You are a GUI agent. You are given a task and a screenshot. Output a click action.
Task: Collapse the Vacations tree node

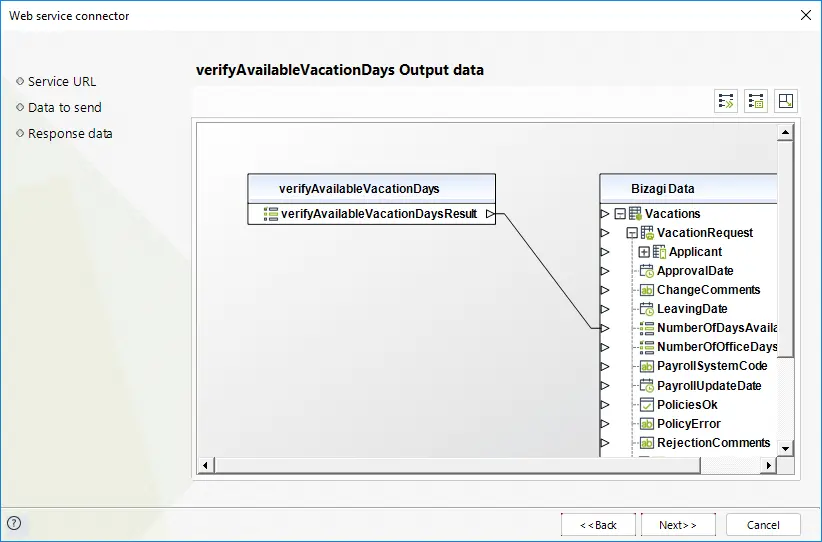(x=620, y=214)
